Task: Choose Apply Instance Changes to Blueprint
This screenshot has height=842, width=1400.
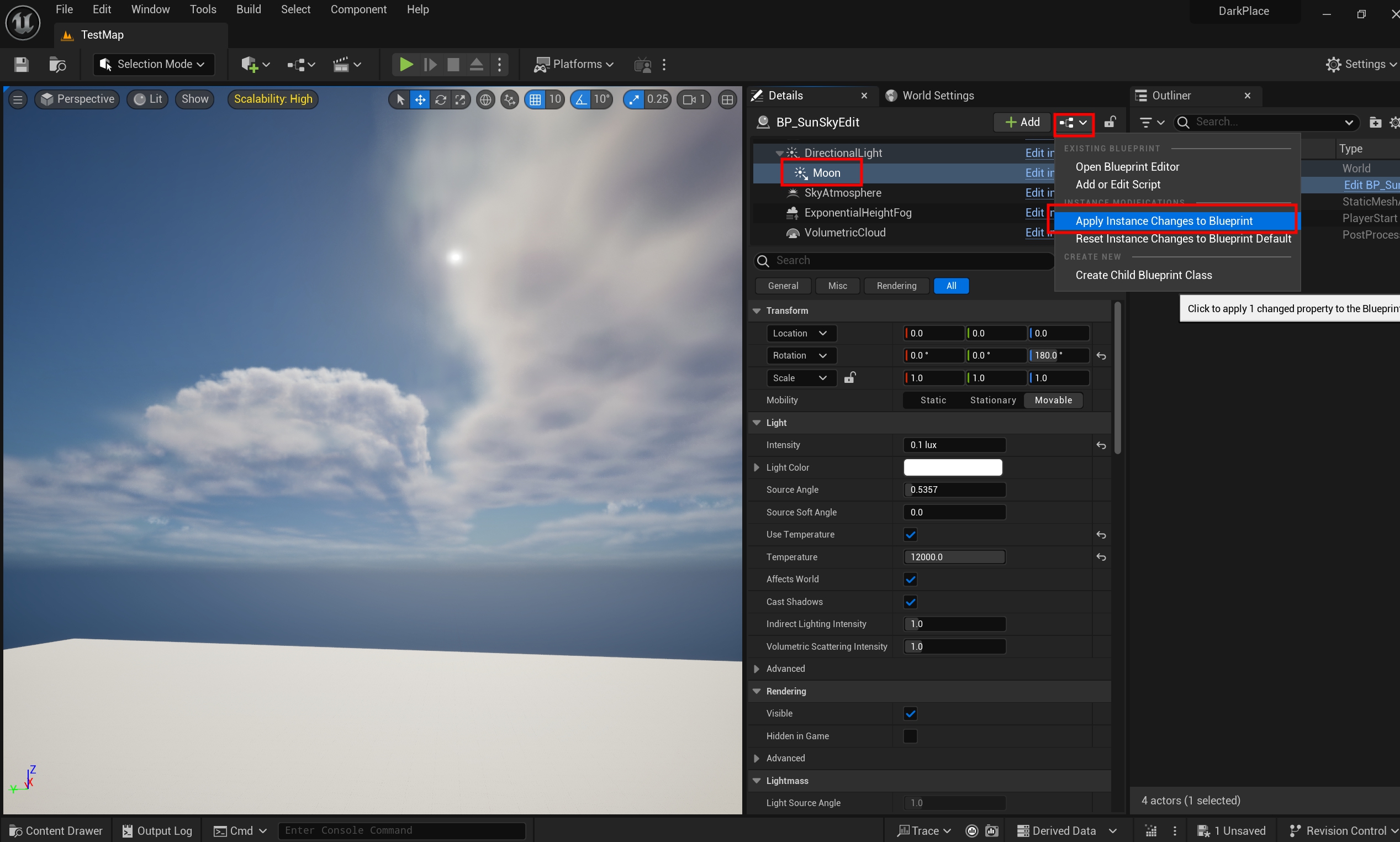Action: (1164, 220)
